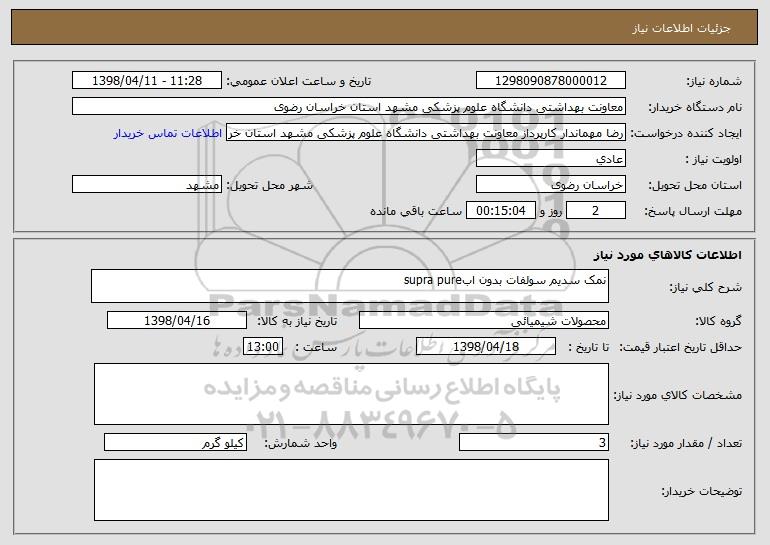The height and width of the screenshot is (545, 770).
Task: Click the need number field 1298090878000012
Action: (550, 81)
